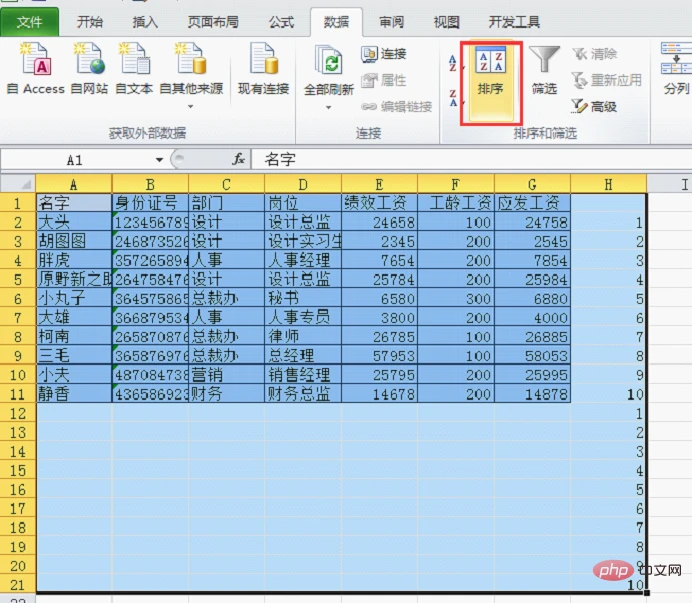
Task: Sort ascending with A-Z icon
Action: [x=454, y=63]
